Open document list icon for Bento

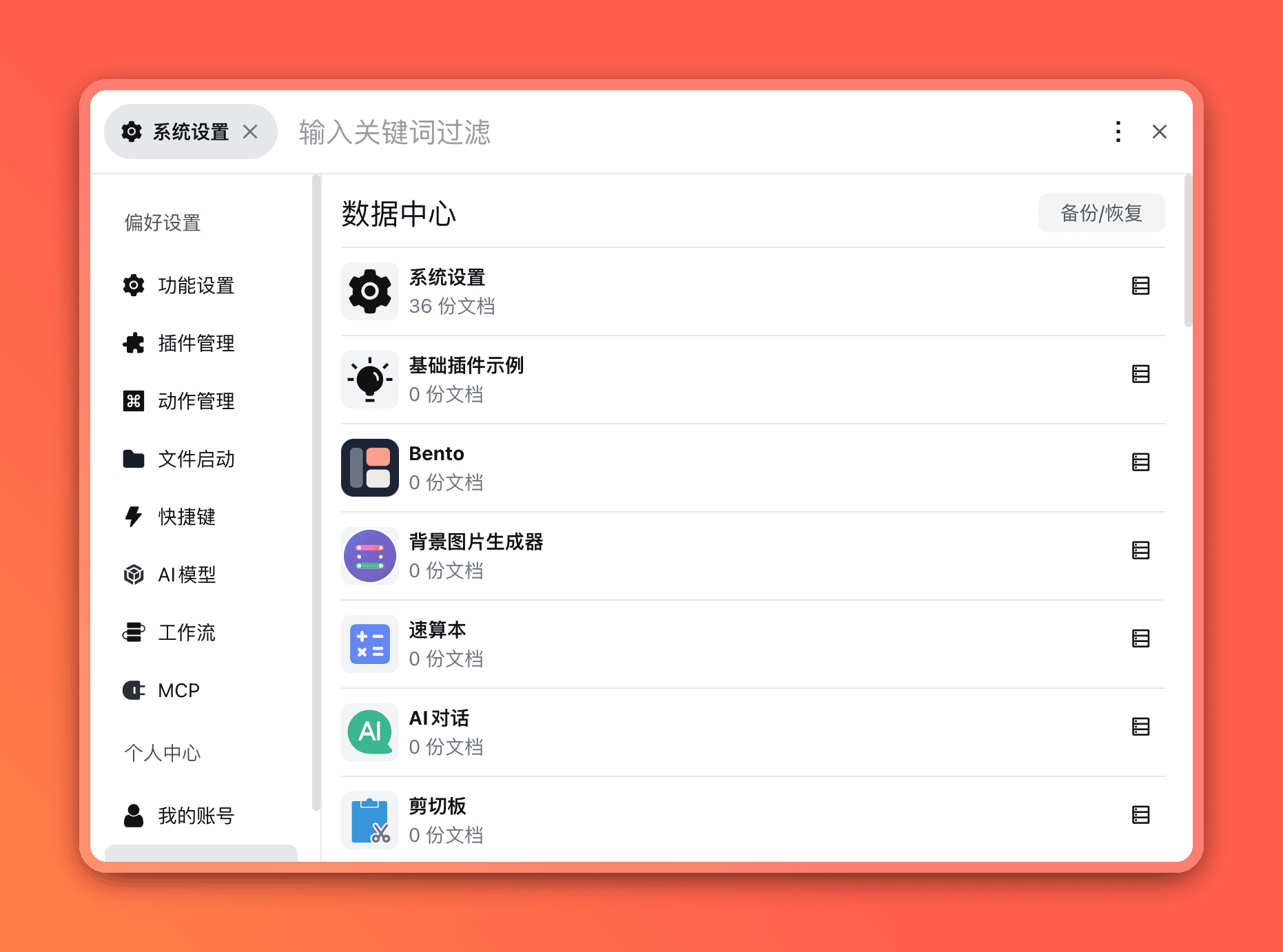click(x=1140, y=462)
